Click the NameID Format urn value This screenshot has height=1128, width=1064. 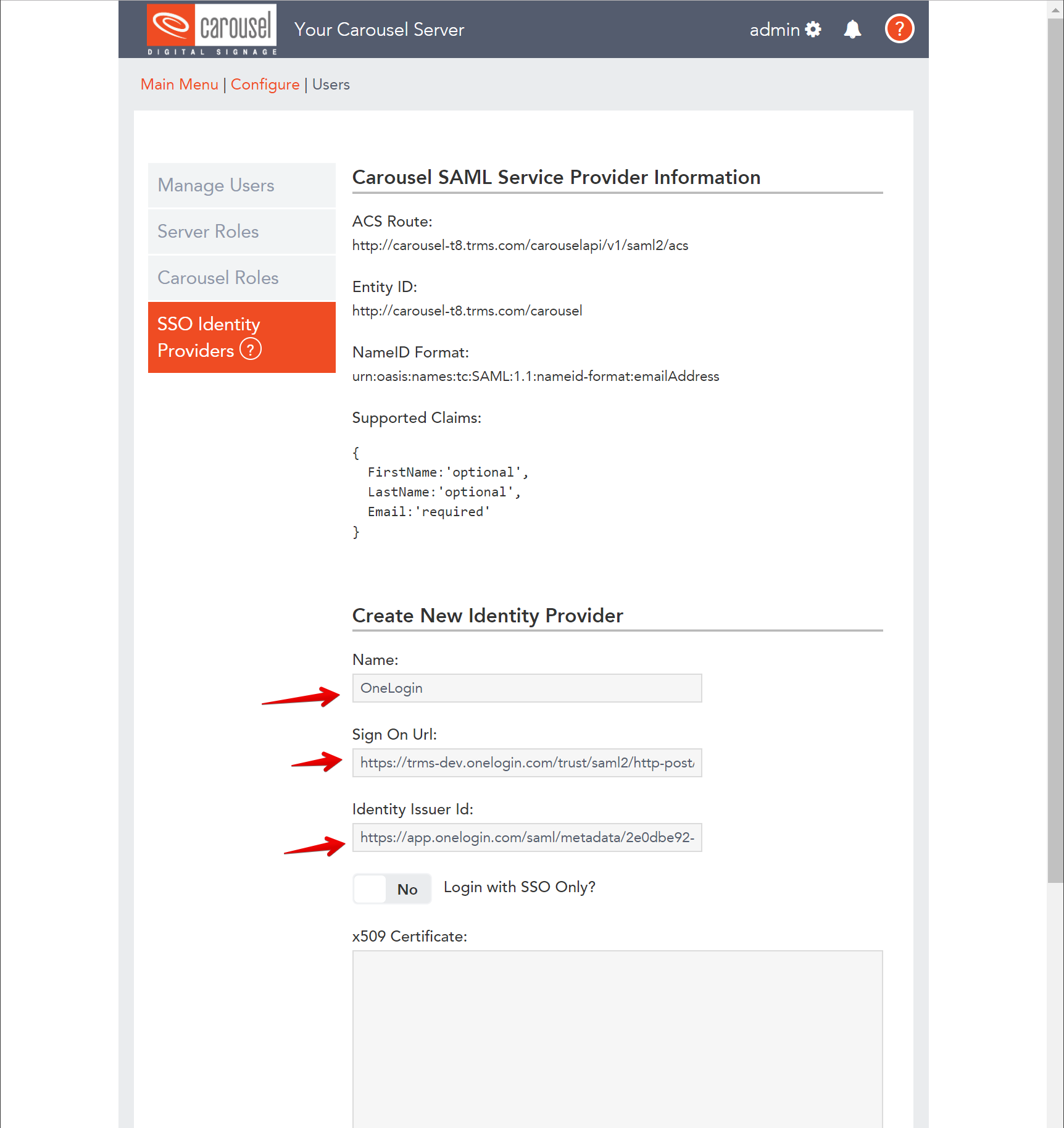[536, 377]
